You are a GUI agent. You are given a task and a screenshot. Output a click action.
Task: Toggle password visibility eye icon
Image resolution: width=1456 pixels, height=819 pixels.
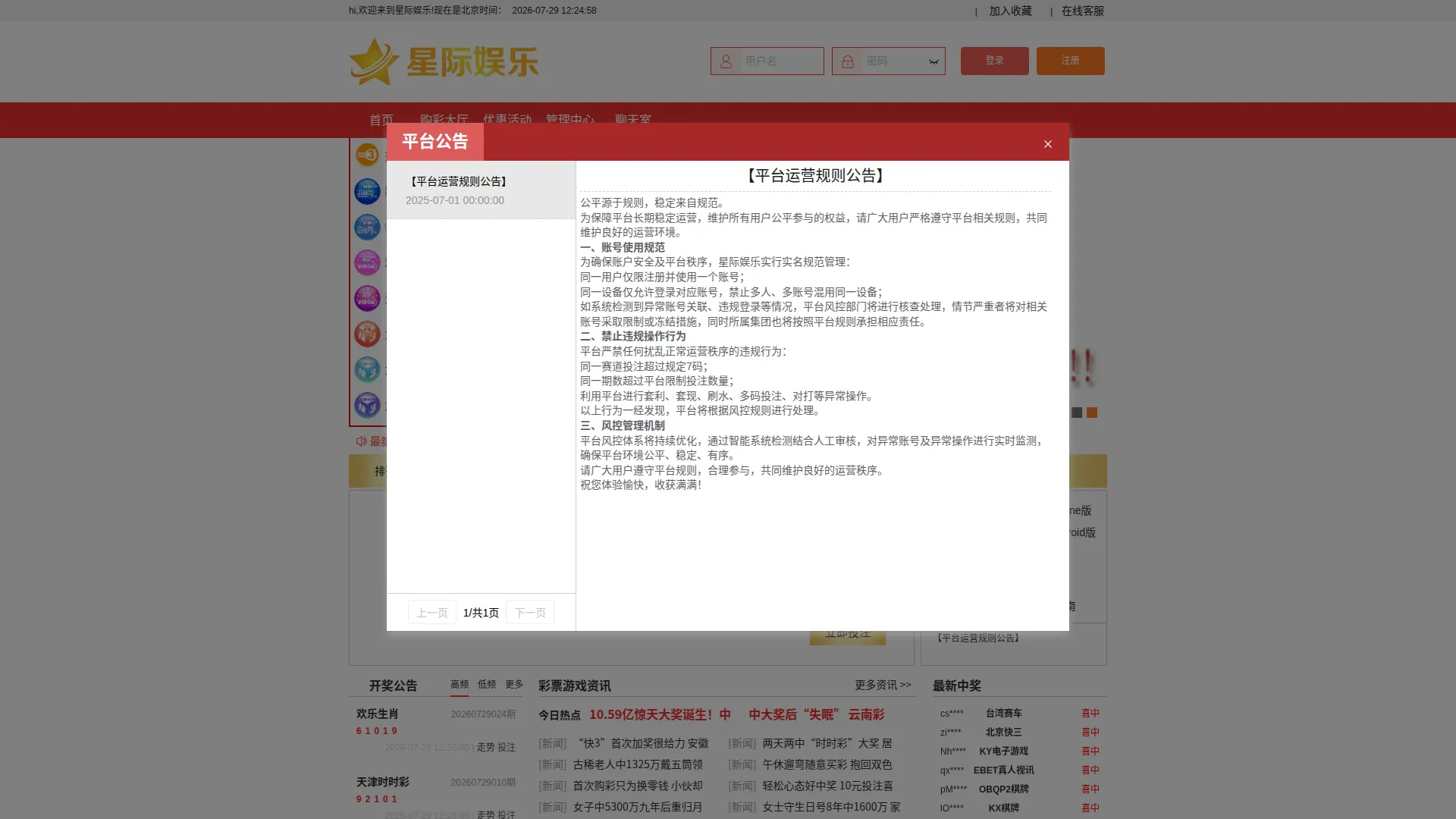[x=934, y=61]
